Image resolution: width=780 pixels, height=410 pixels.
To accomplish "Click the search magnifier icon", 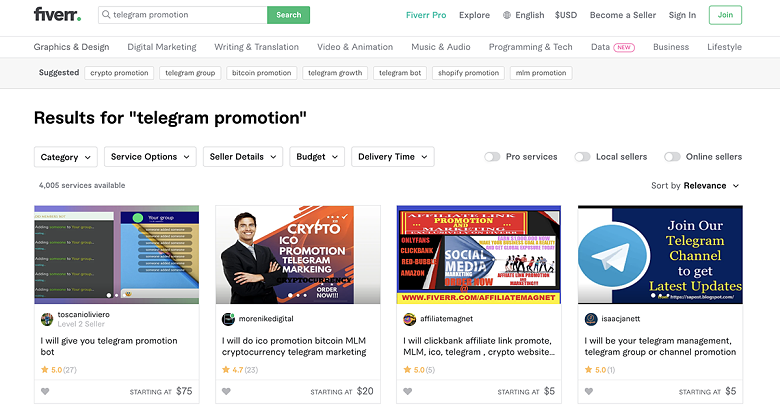I will 106,14.
